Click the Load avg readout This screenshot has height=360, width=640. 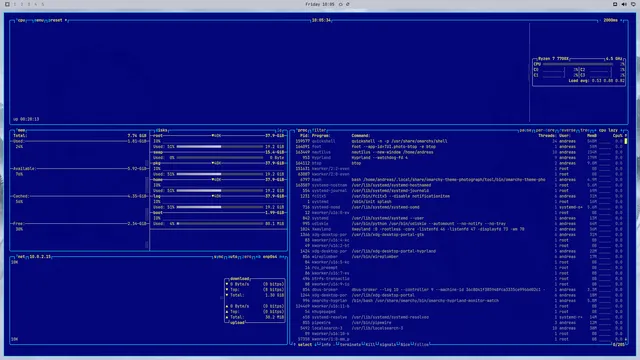(596, 81)
